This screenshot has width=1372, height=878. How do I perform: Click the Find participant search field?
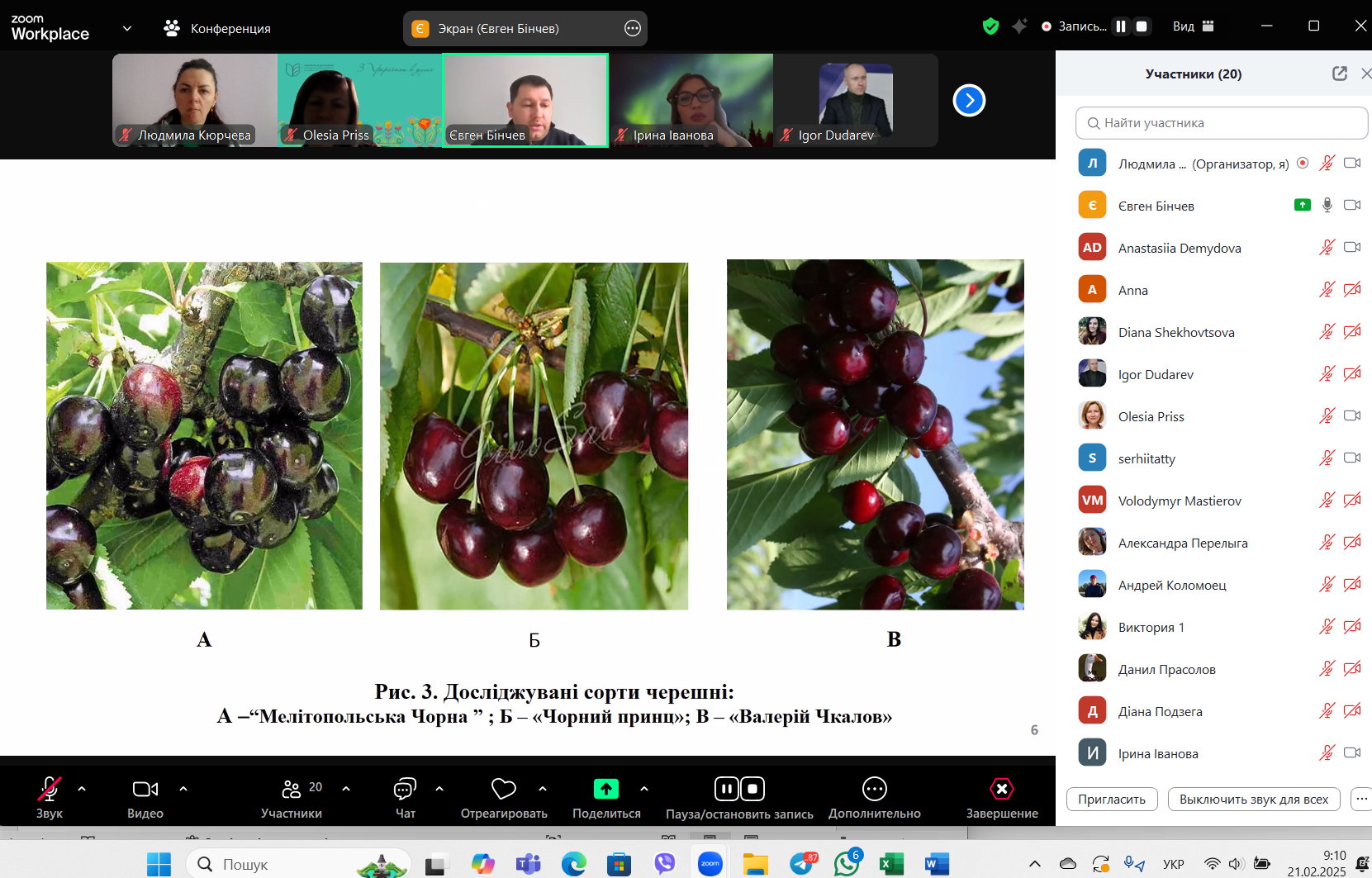click(x=1221, y=123)
